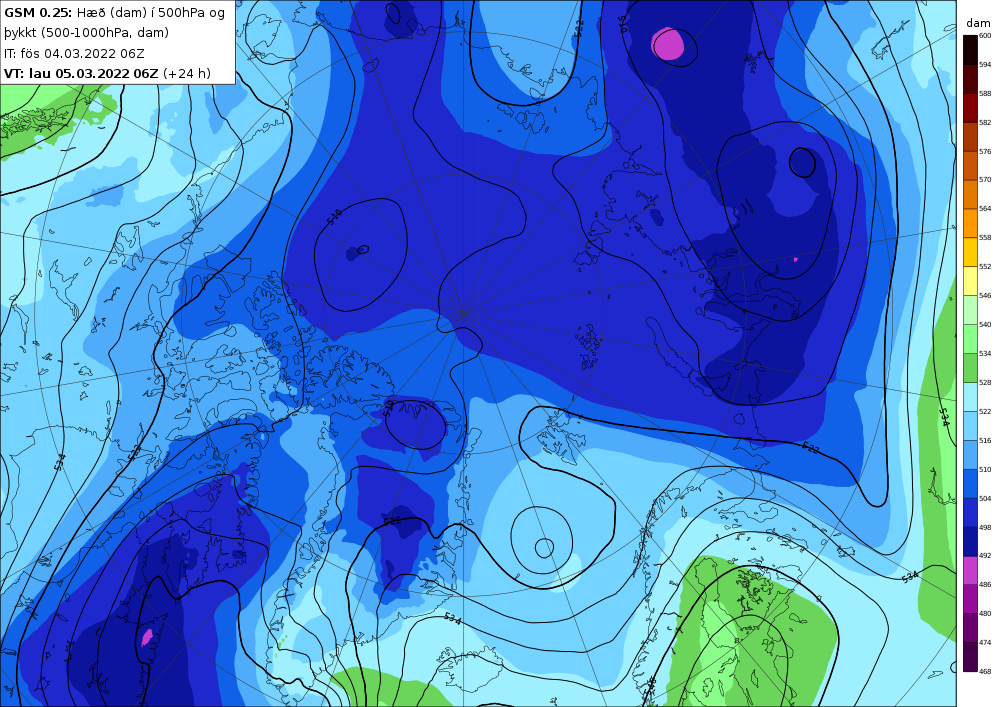Select the pale yellow swatch between 546 and 552
Viewport: 1000px width, 707px height.
tap(970, 281)
